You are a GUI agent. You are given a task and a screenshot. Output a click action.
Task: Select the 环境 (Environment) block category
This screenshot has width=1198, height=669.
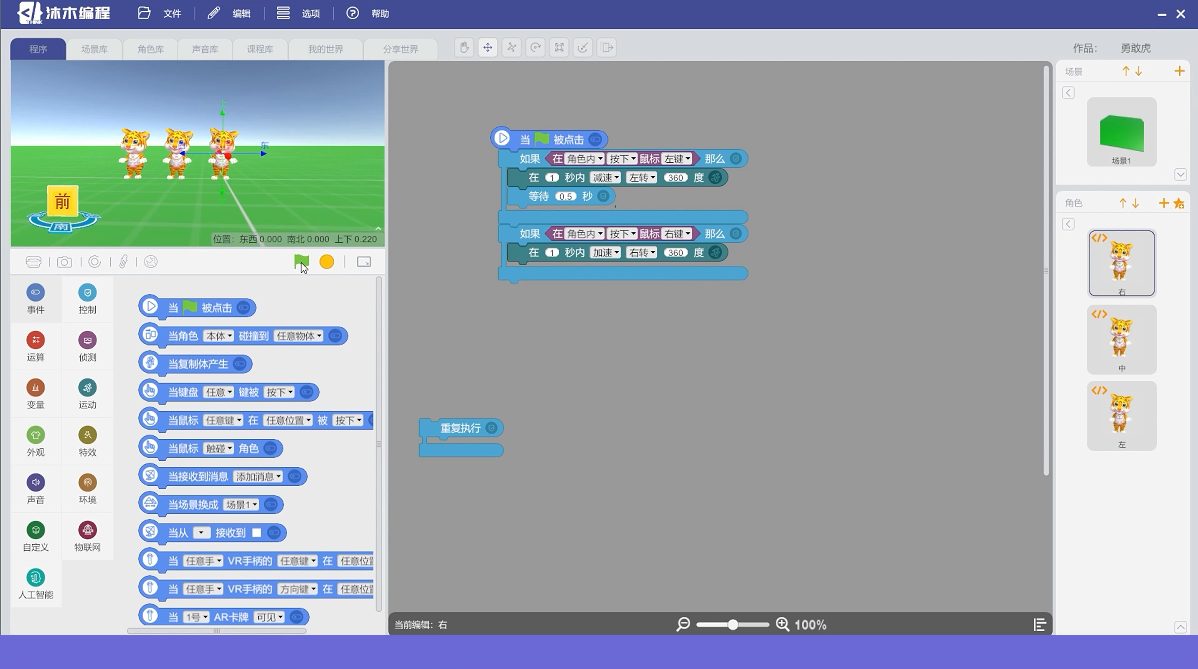(87, 488)
